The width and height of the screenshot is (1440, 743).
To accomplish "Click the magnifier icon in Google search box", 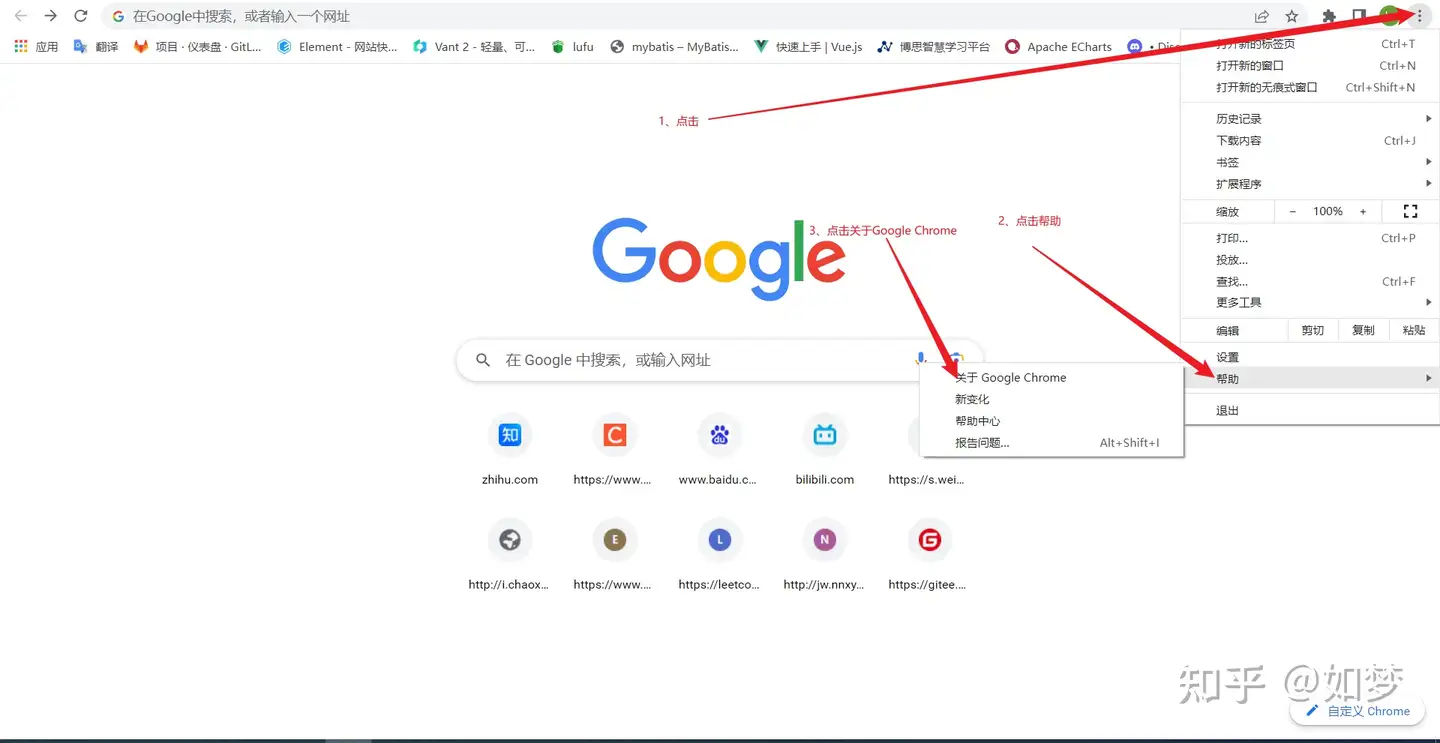I will point(483,360).
